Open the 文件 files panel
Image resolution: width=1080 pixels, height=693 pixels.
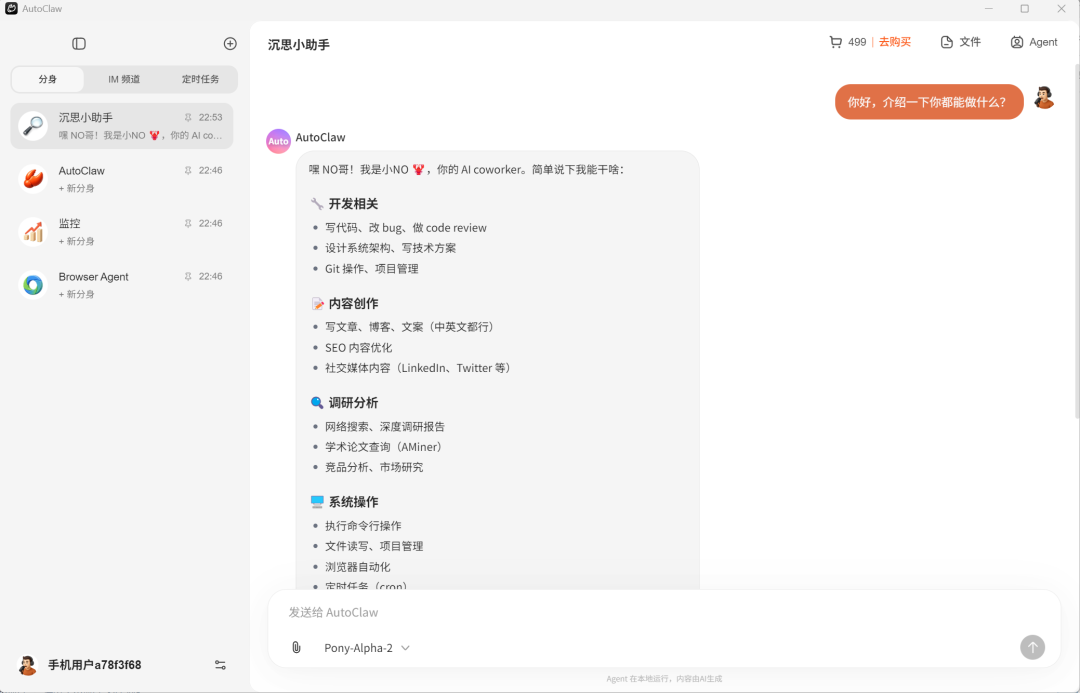click(960, 42)
